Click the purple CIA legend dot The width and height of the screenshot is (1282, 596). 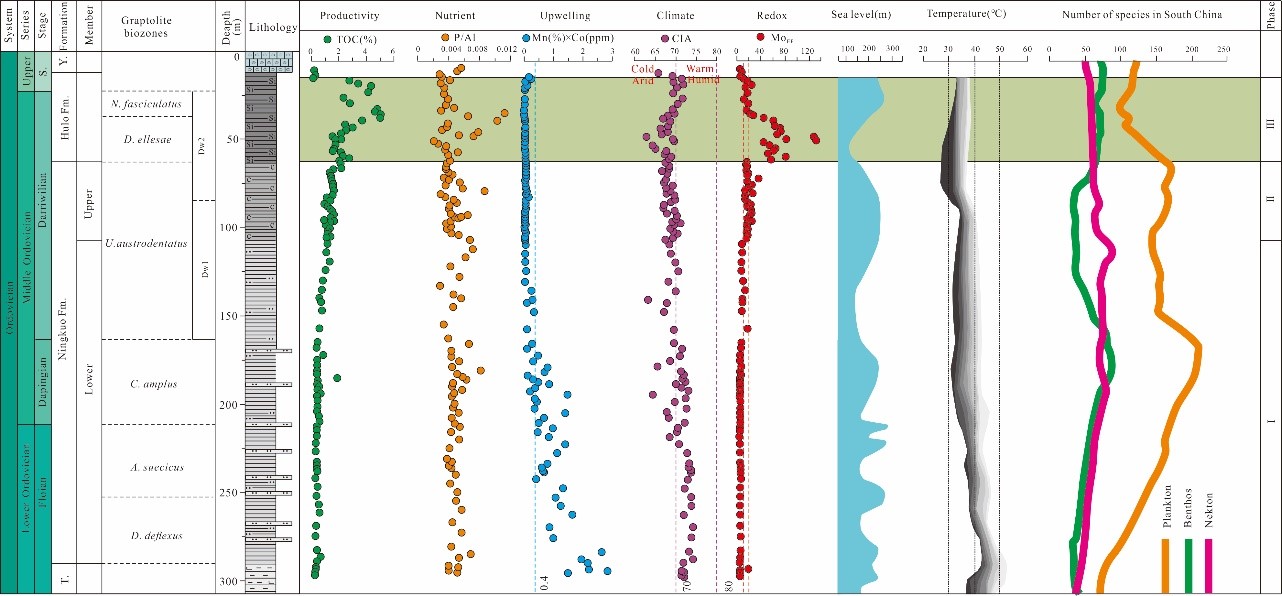point(663,38)
